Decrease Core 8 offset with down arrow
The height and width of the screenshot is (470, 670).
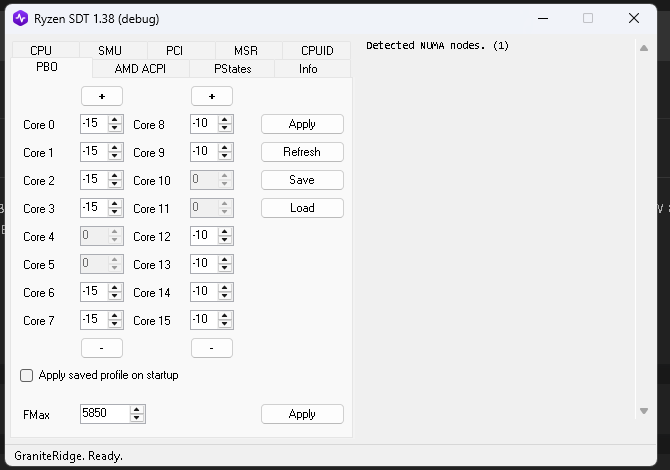click(225, 129)
